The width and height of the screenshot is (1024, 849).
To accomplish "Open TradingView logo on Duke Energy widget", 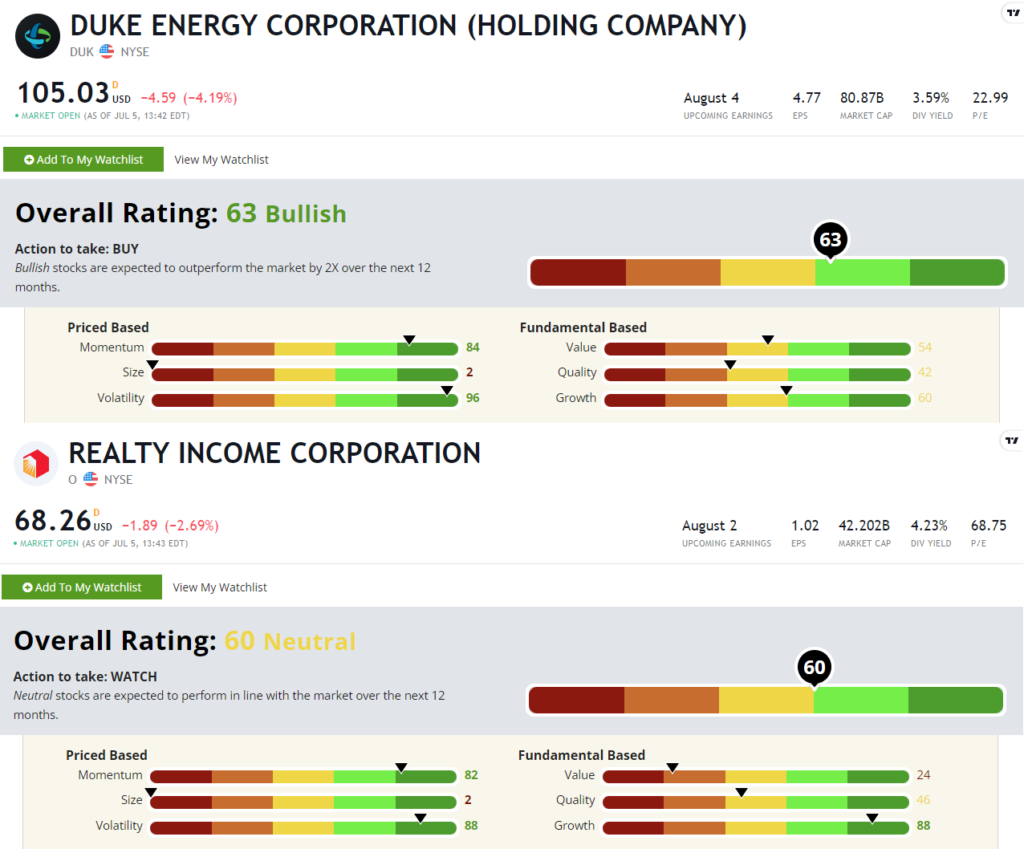I will click(x=1013, y=12).
